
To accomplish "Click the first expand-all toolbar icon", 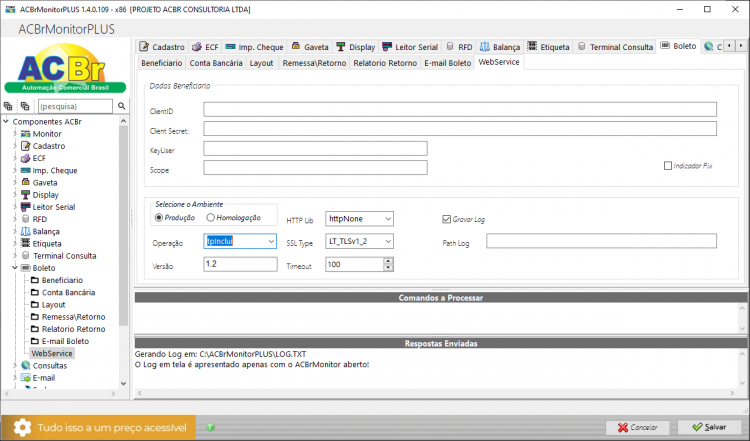I will click(8, 106).
